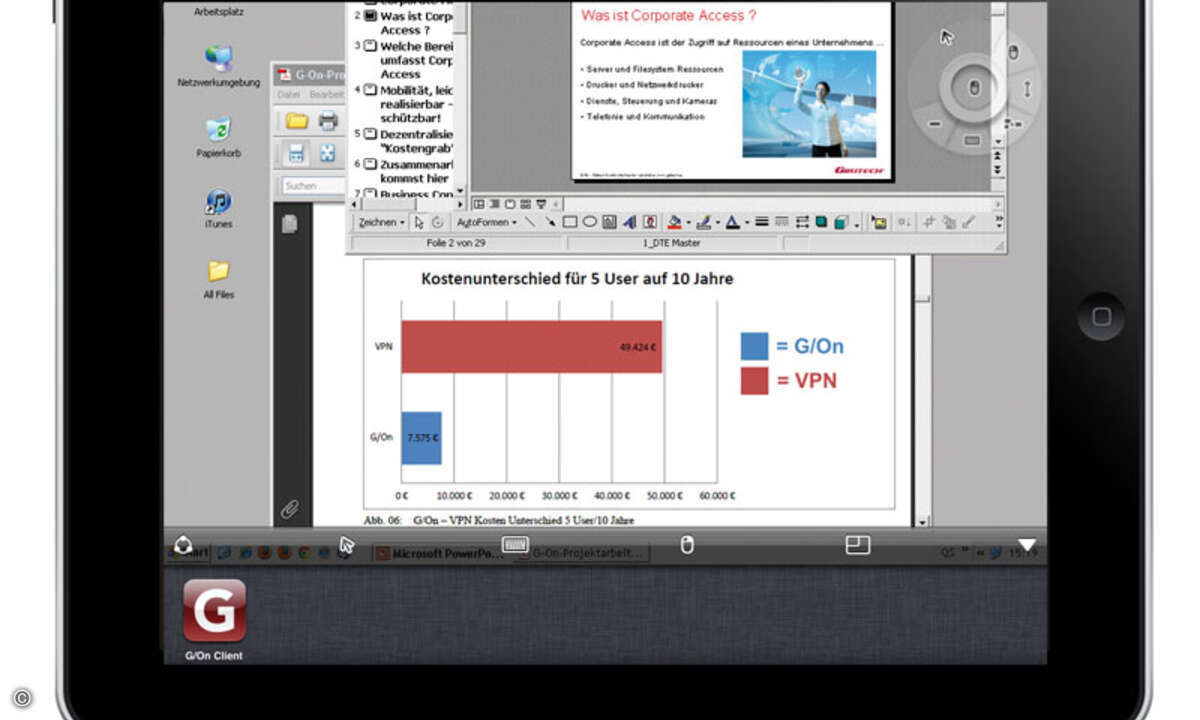
Task: Click the 'Folie 2 von 29' status bar text
Action: (455, 243)
